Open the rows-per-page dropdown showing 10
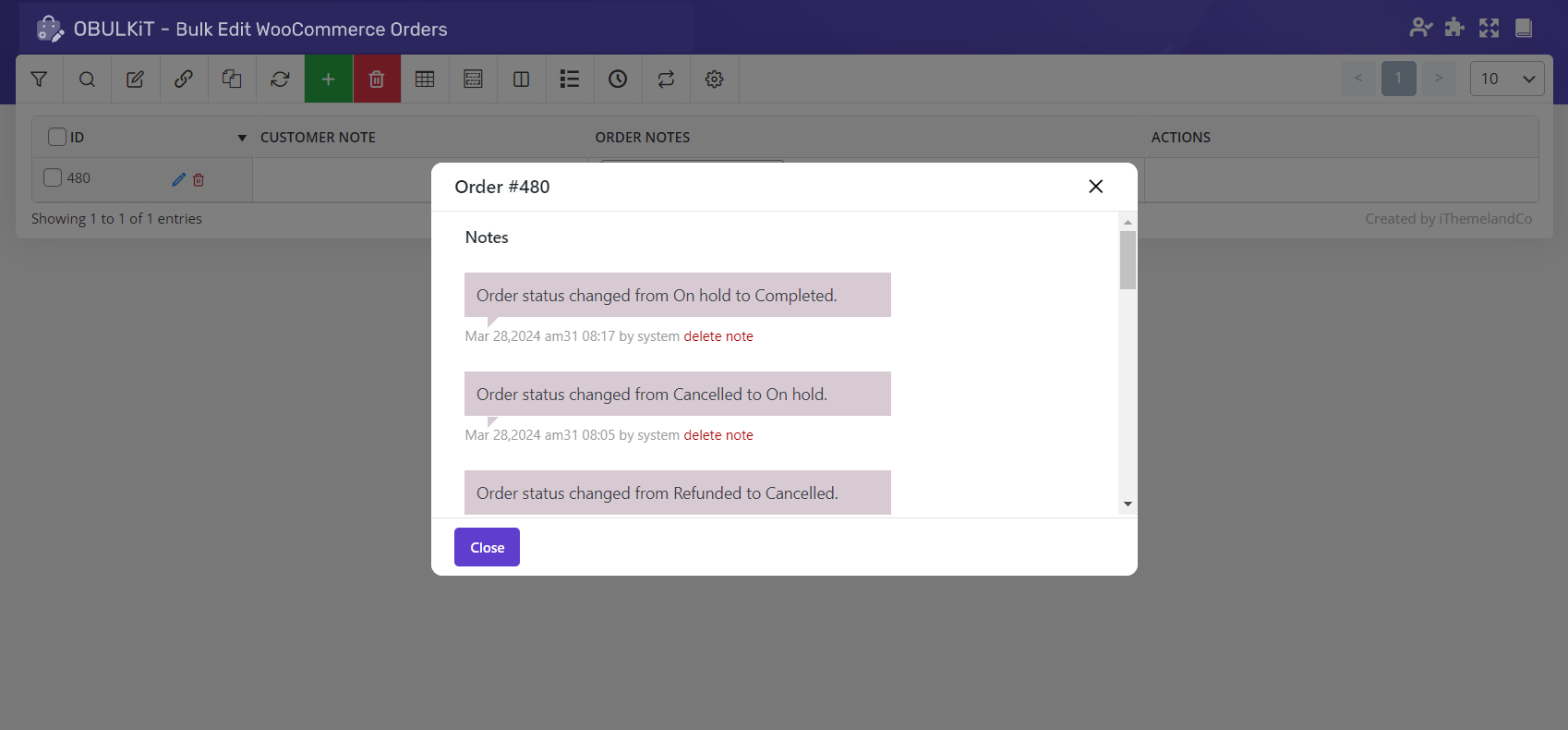 (x=1506, y=79)
